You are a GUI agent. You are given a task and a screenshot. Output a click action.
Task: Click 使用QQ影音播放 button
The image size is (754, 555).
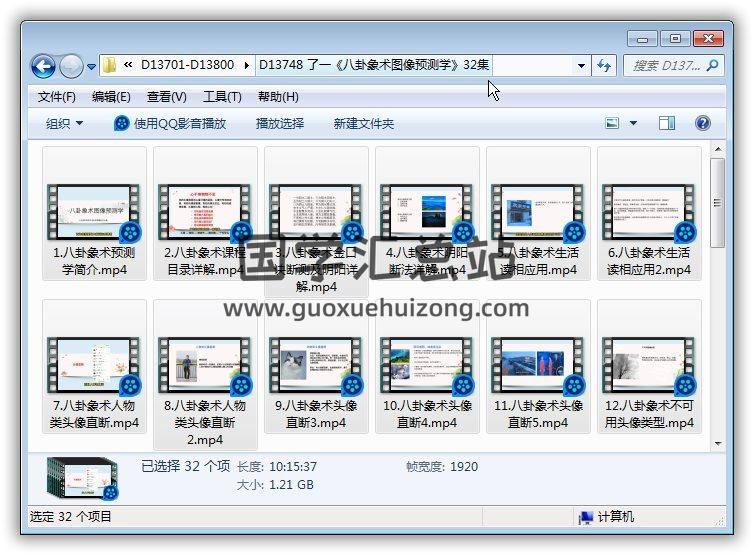[x=170, y=124]
